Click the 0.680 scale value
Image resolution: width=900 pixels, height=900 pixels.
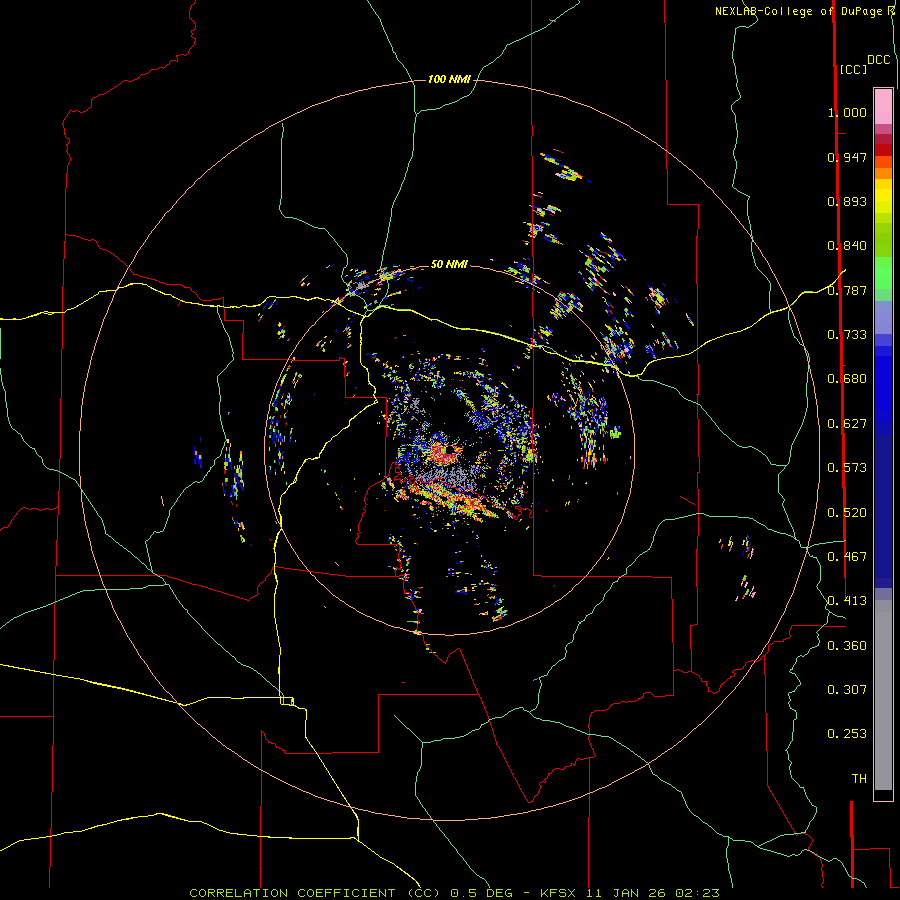[x=847, y=379]
